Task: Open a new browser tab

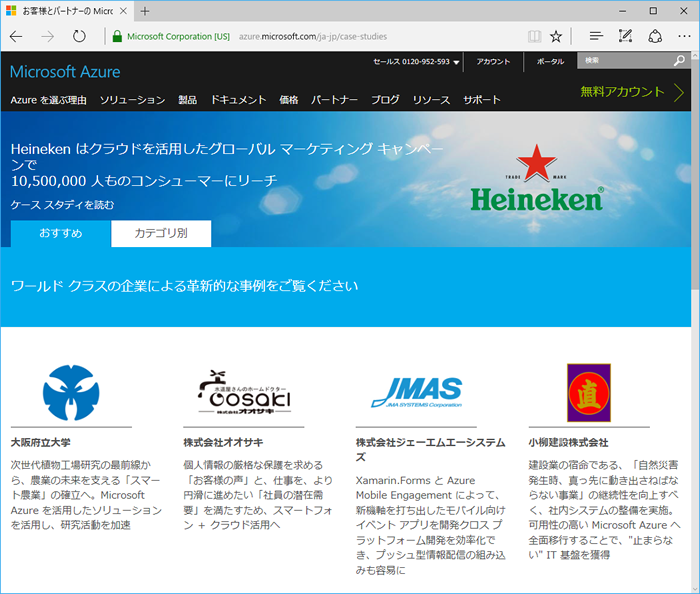Action: 145,11
